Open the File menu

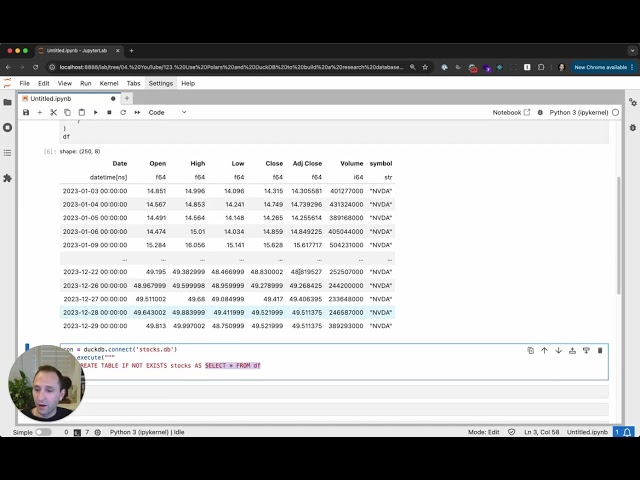coord(24,83)
